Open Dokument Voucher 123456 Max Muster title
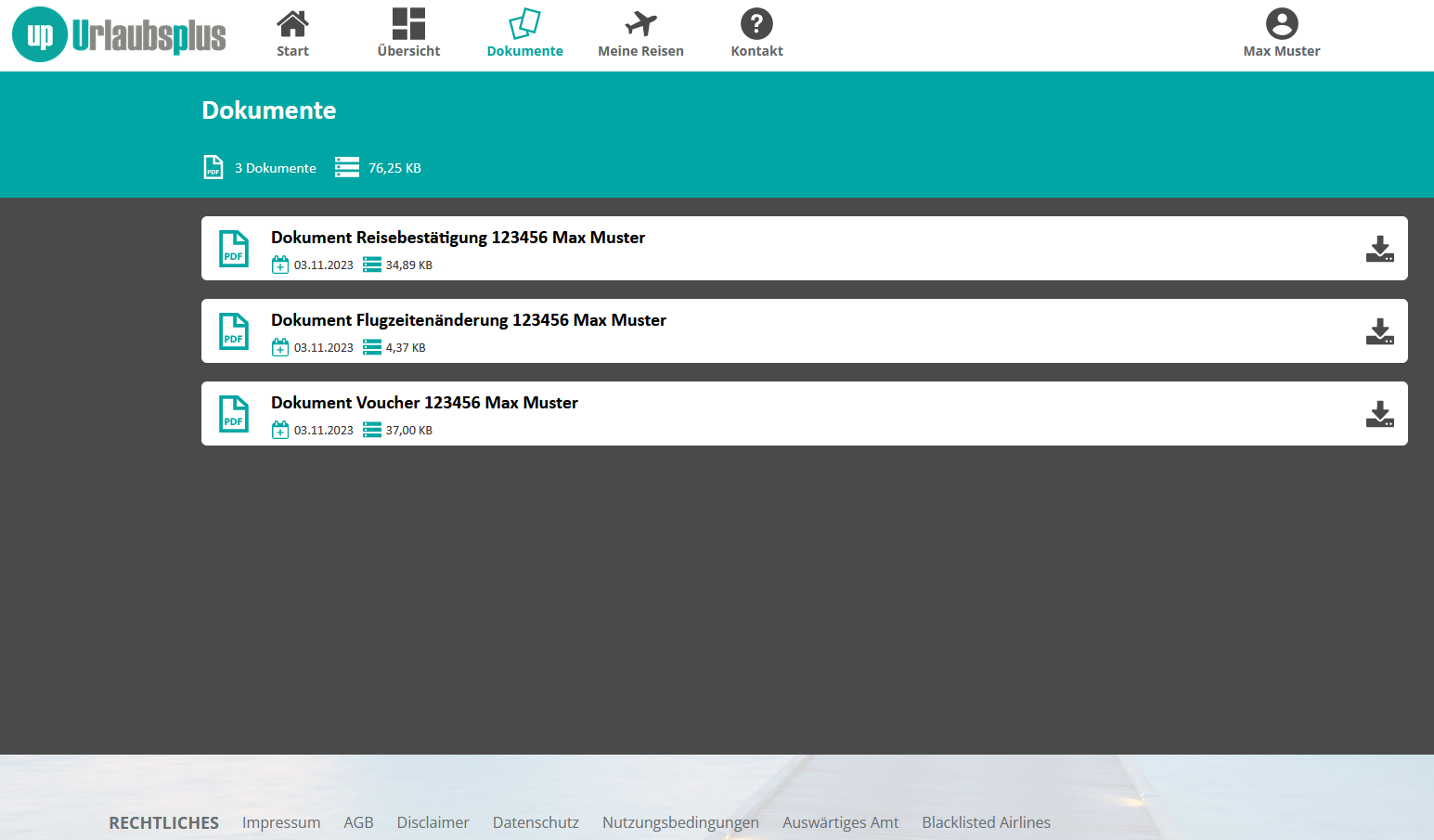The image size is (1434, 840). point(424,403)
